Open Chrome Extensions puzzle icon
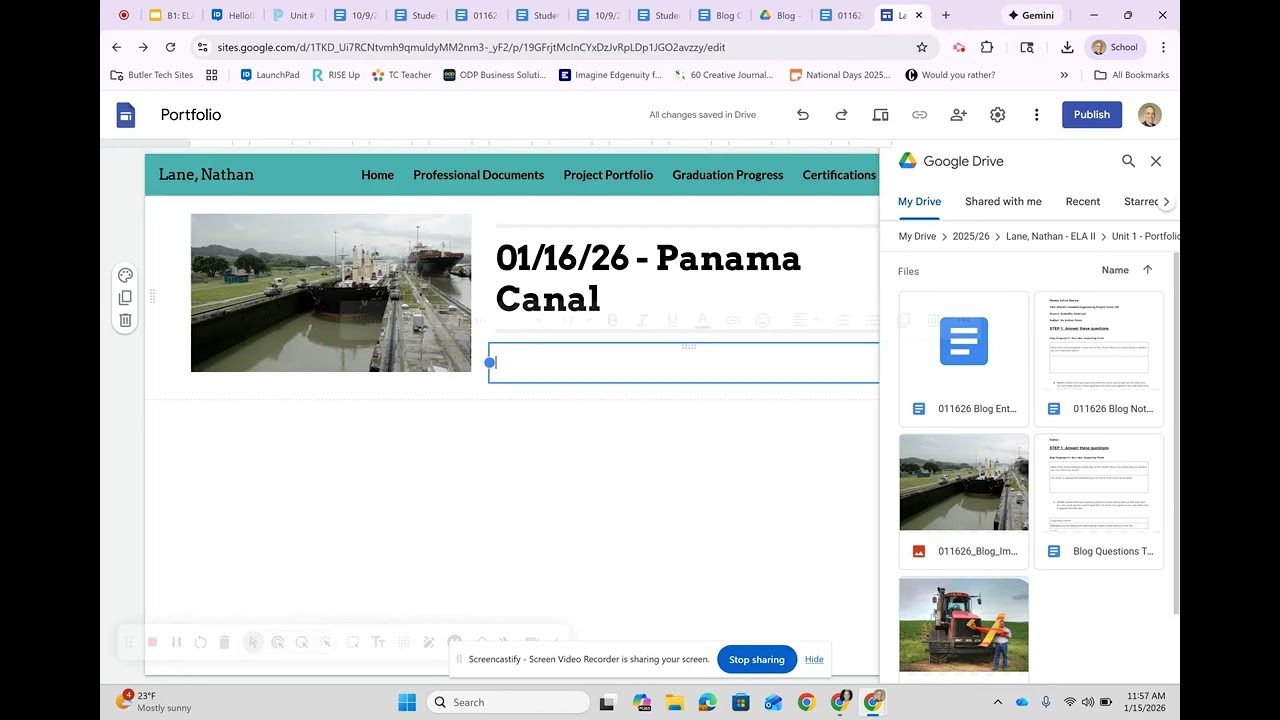The height and width of the screenshot is (720, 1280). [987, 47]
